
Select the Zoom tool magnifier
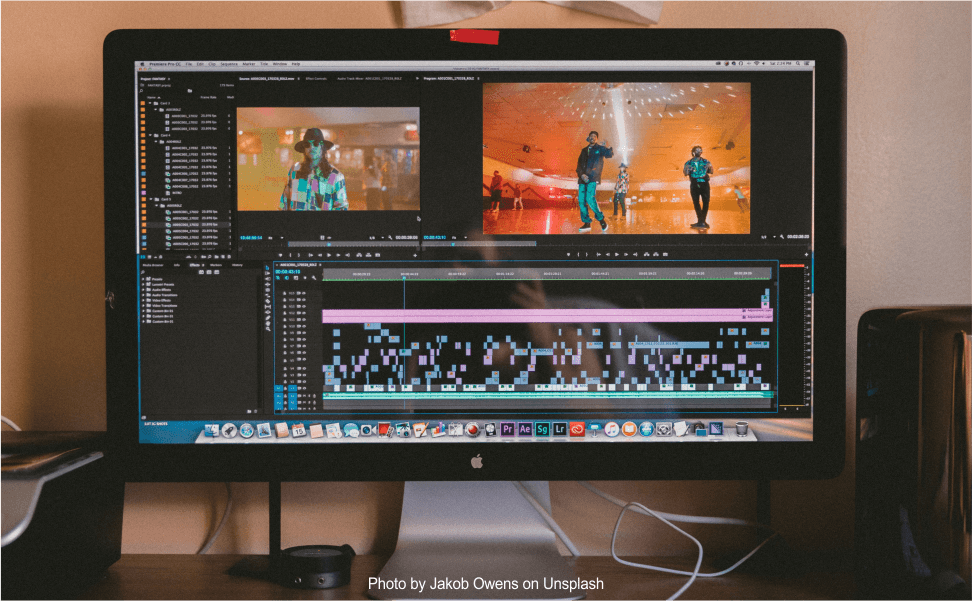pyautogui.click(x=268, y=328)
